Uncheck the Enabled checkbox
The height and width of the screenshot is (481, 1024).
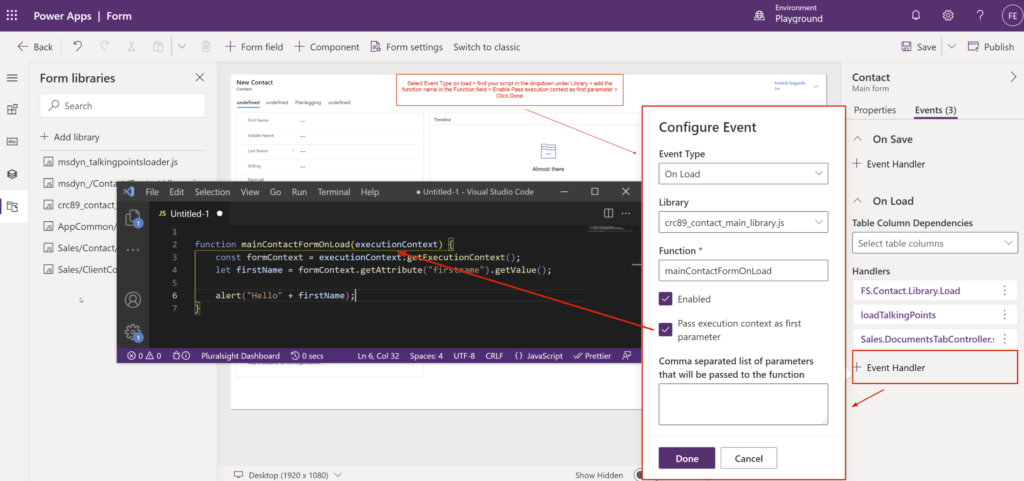665,299
